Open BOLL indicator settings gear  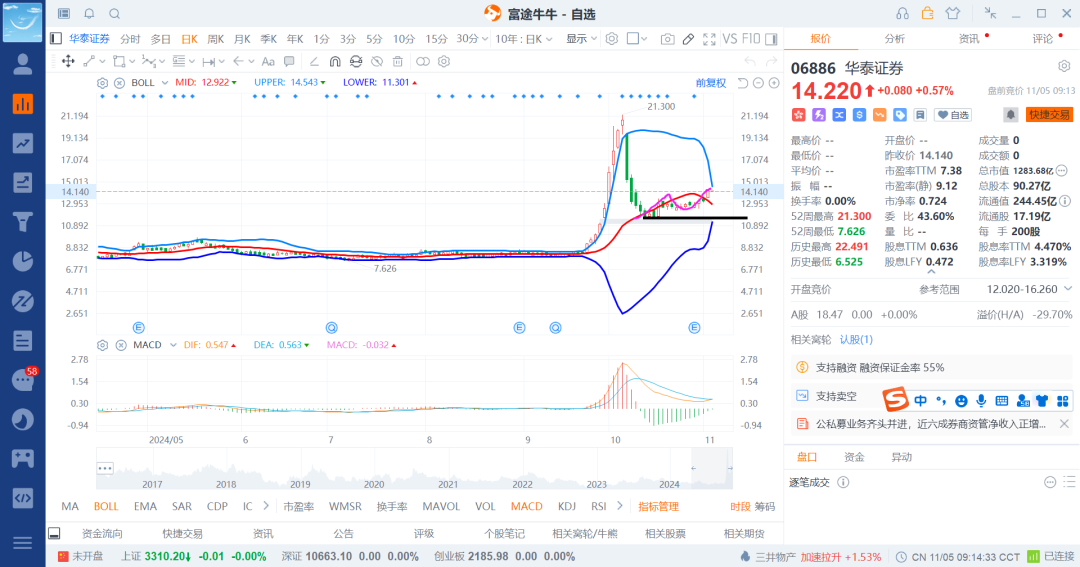[x=102, y=83]
